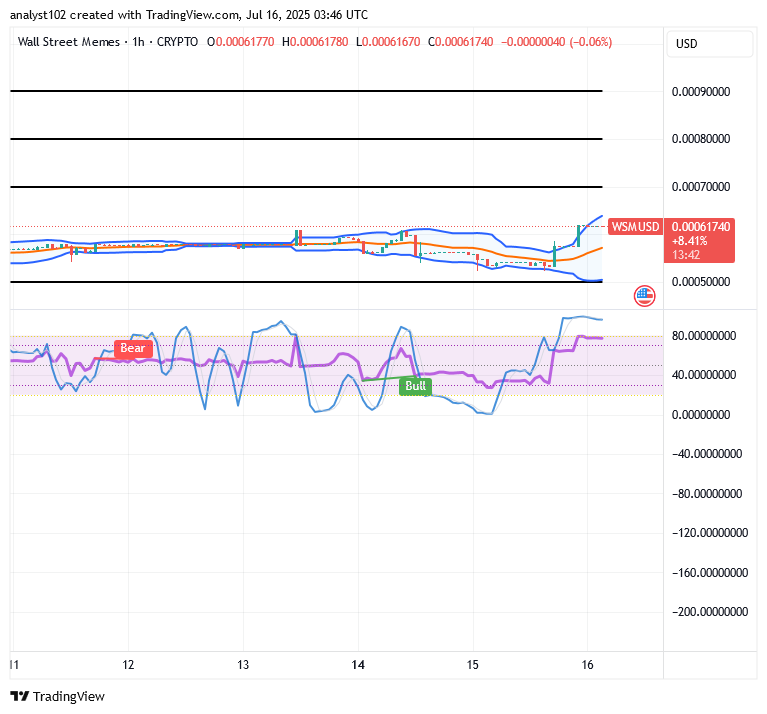Click the WSMUSD price label tag
The height and width of the screenshot is (714, 767).
point(635,226)
